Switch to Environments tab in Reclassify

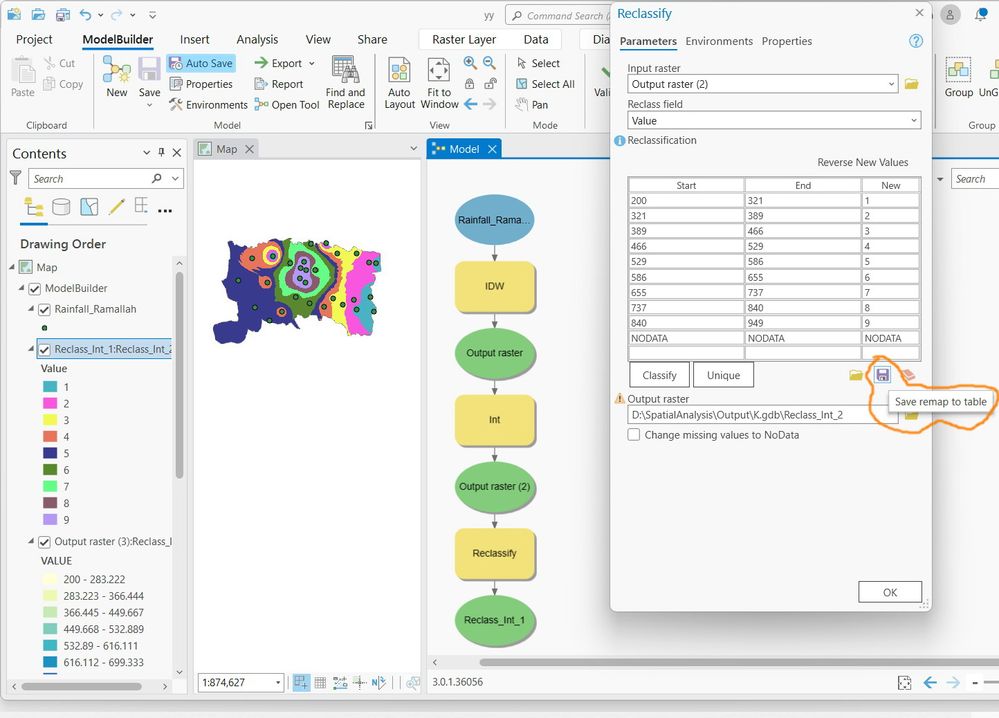[719, 41]
